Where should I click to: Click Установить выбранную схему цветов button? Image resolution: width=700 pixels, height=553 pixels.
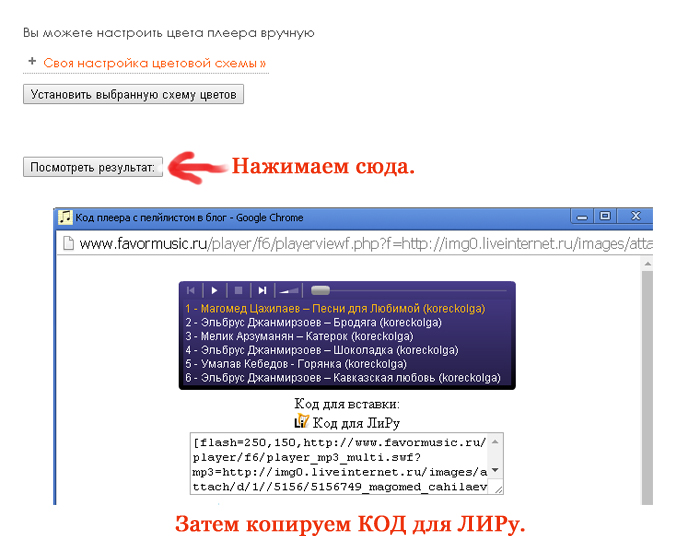pyautogui.click(x=133, y=94)
